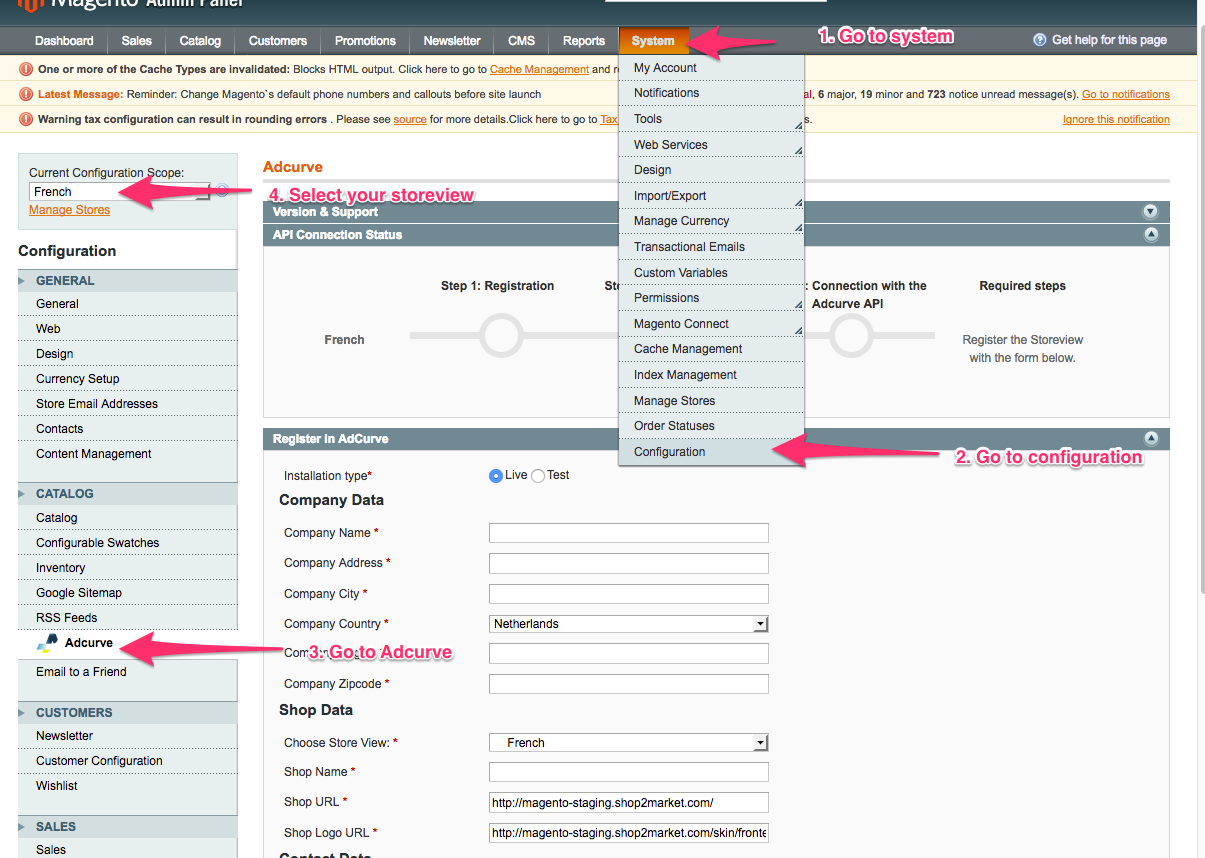This screenshot has height=858, width=1205.
Task: Open the Catalog top menu
Action: pos(200,41)
